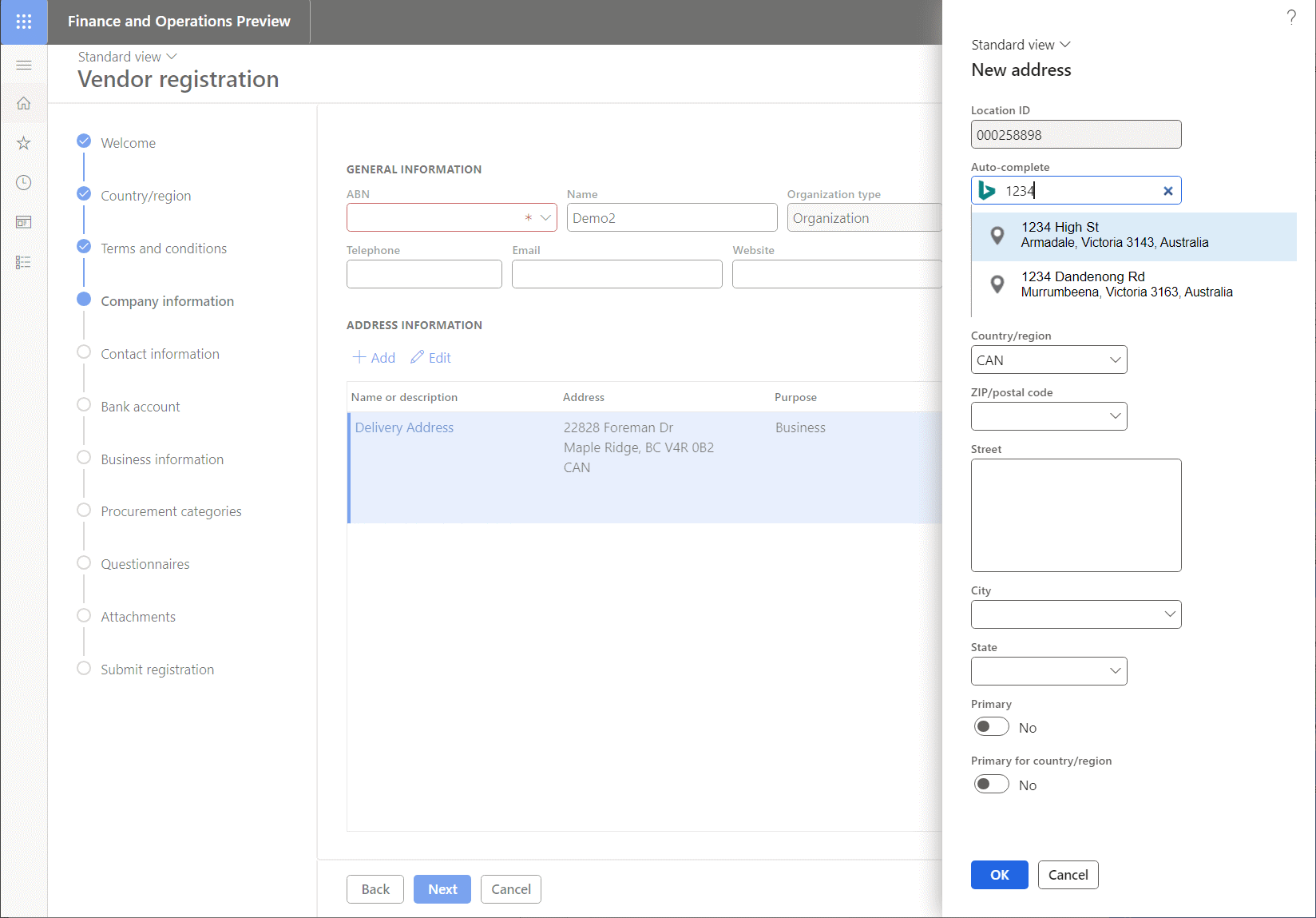Click the Email input field
The width and height of the screenshot is (1316, 918).
pos(617,274)
